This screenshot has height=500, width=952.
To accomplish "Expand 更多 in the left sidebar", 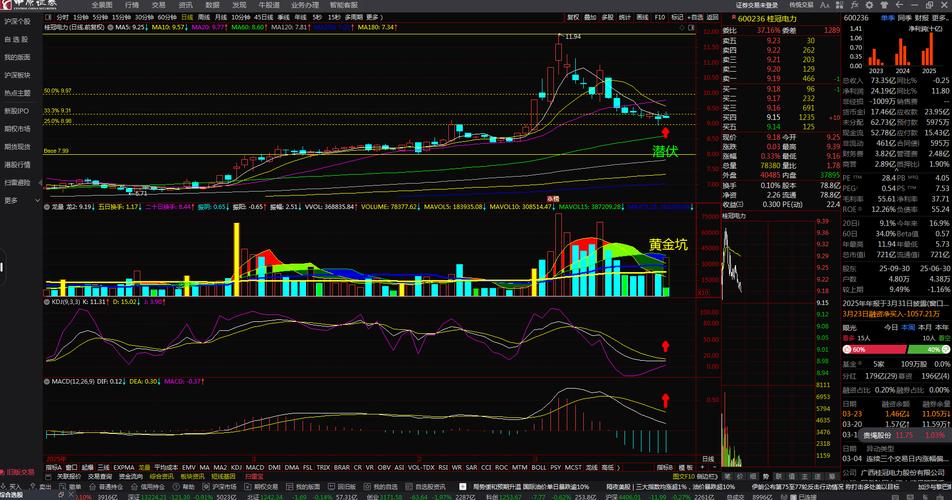I will coord(11,200).
